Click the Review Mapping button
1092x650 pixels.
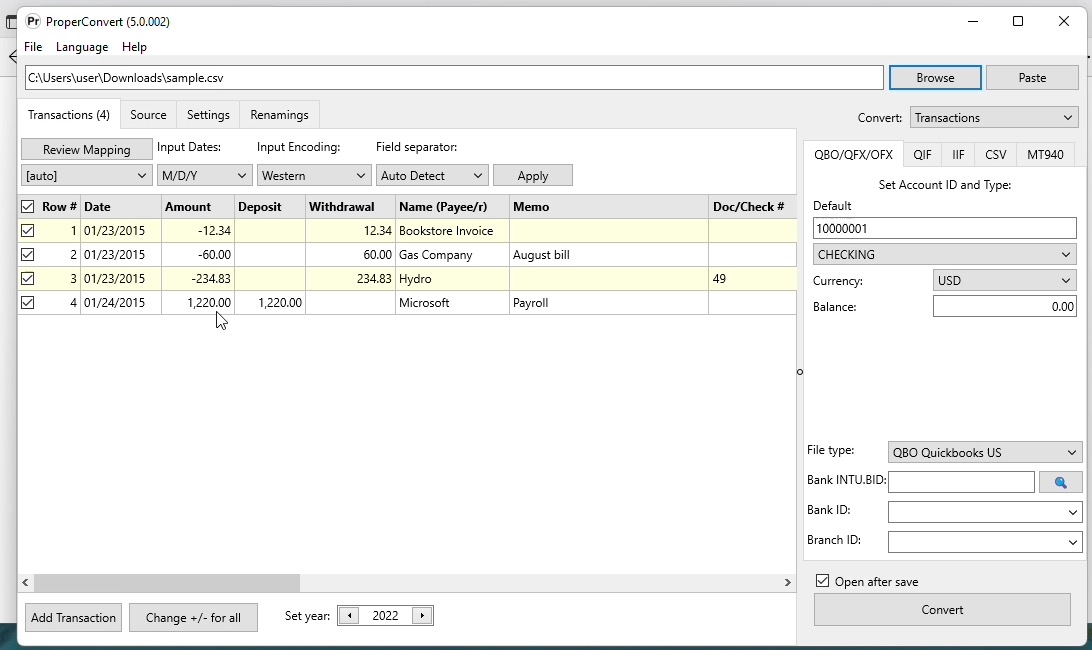(x=86, y=150)
